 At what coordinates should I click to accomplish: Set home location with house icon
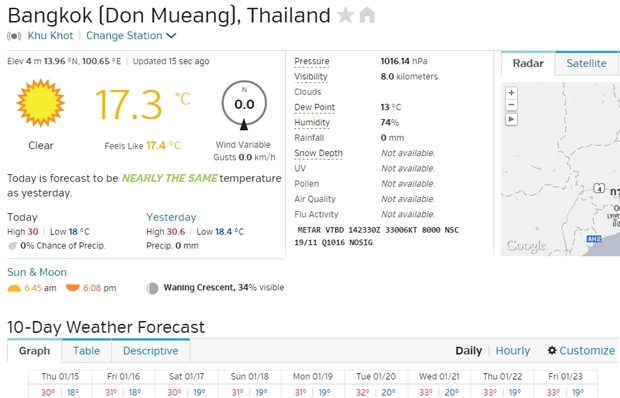pos(367,15)
